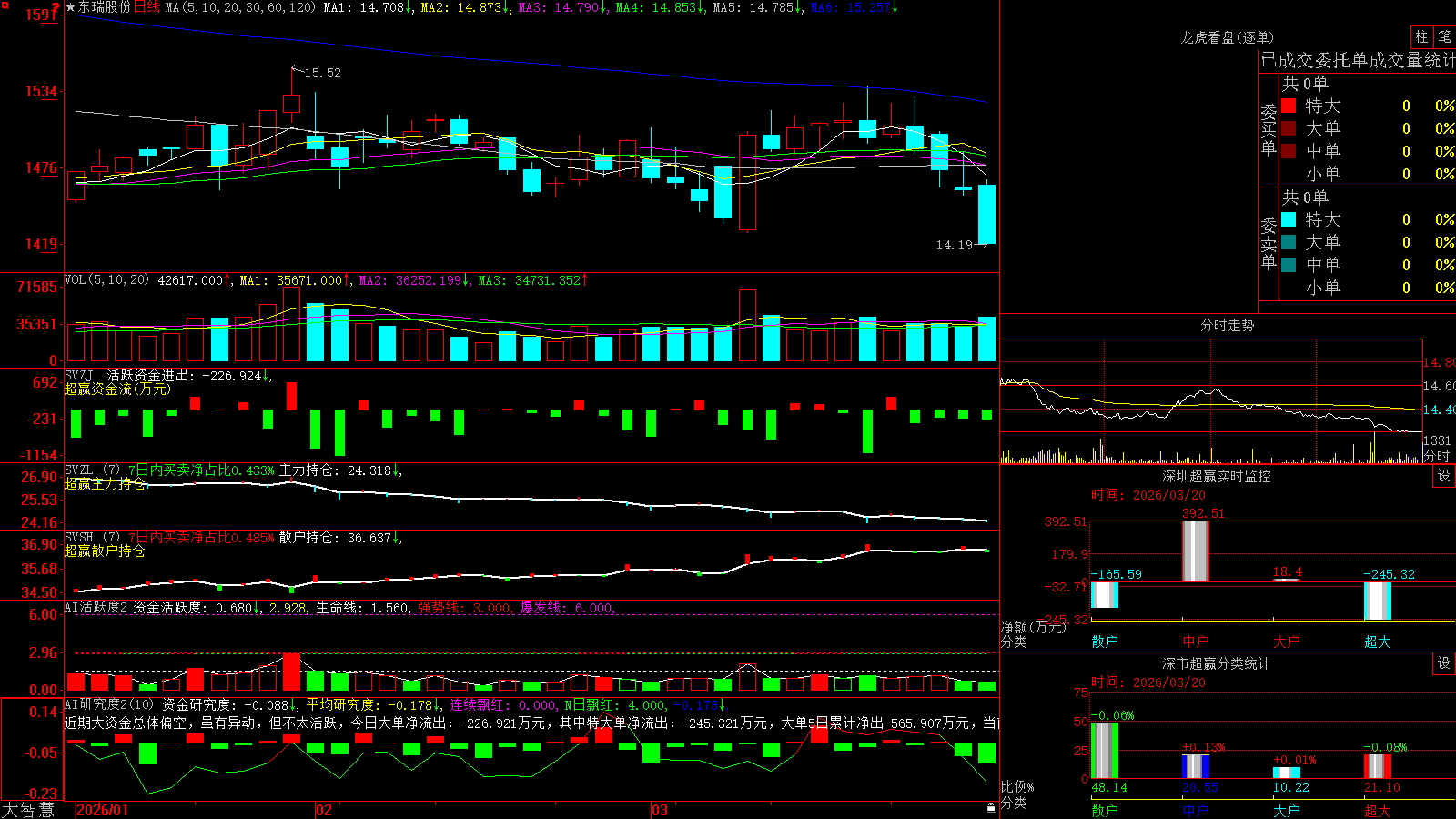
Task: Click the 超赢散户持仓 label
Action: tap(105, 551)
